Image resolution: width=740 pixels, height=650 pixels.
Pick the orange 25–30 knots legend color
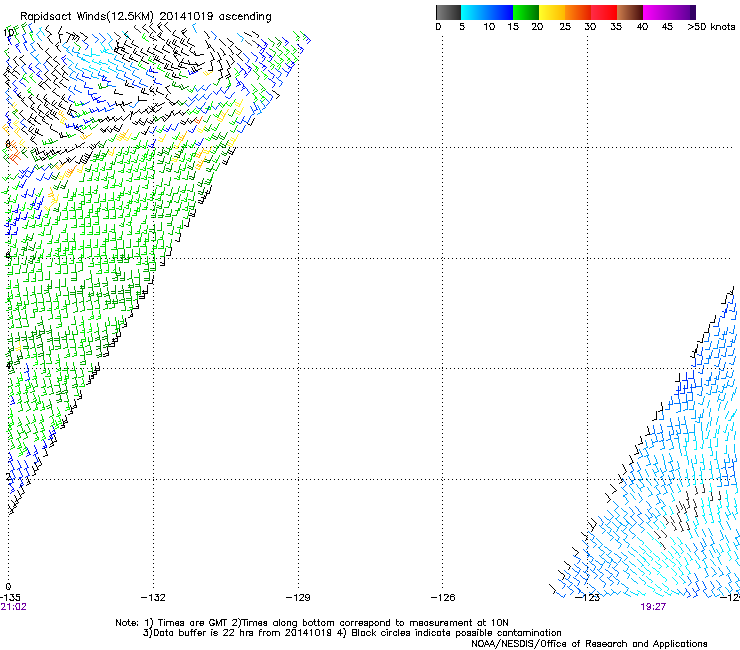[x=578, y=12]
